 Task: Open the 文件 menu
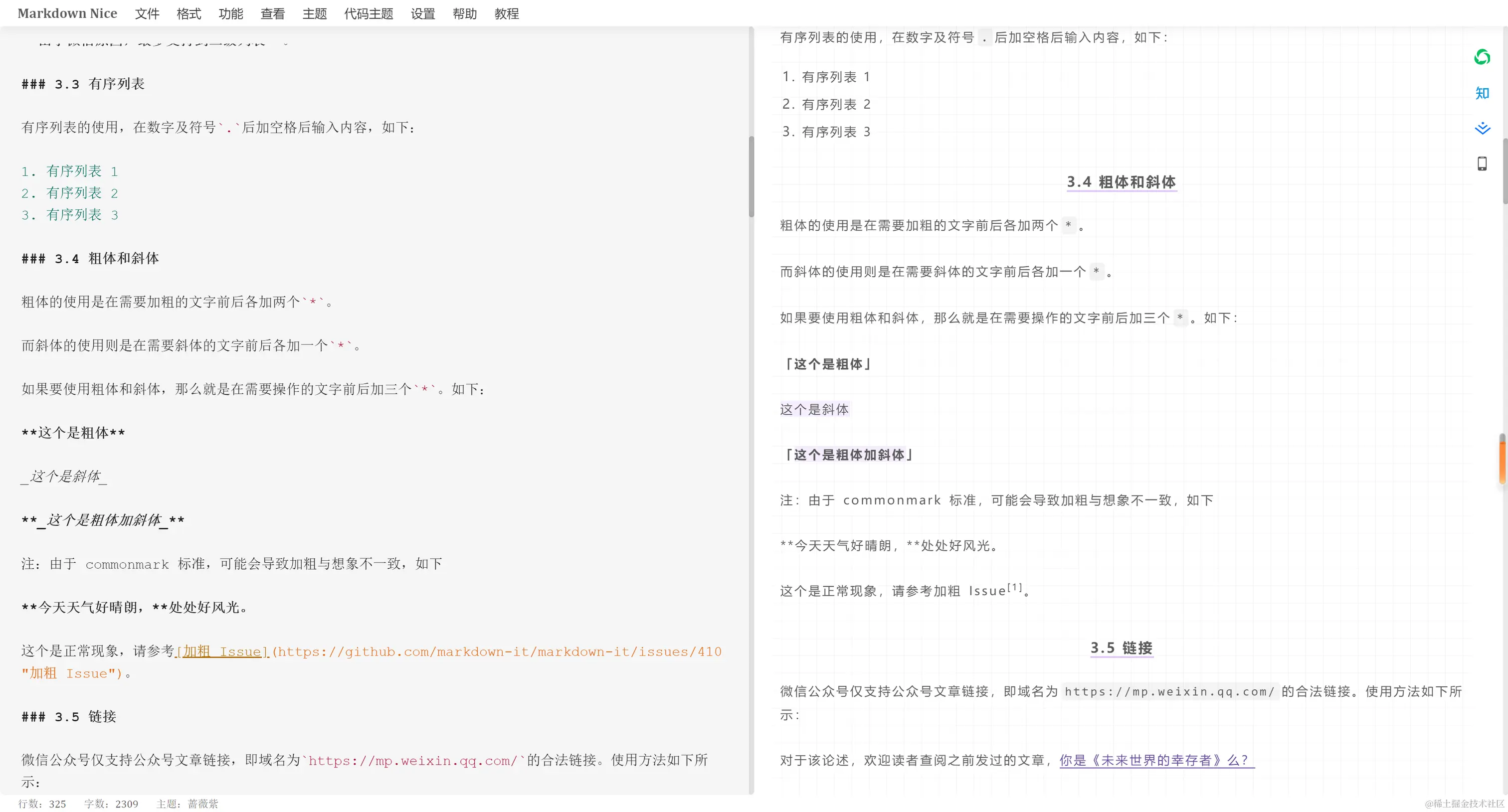[147, 13]
